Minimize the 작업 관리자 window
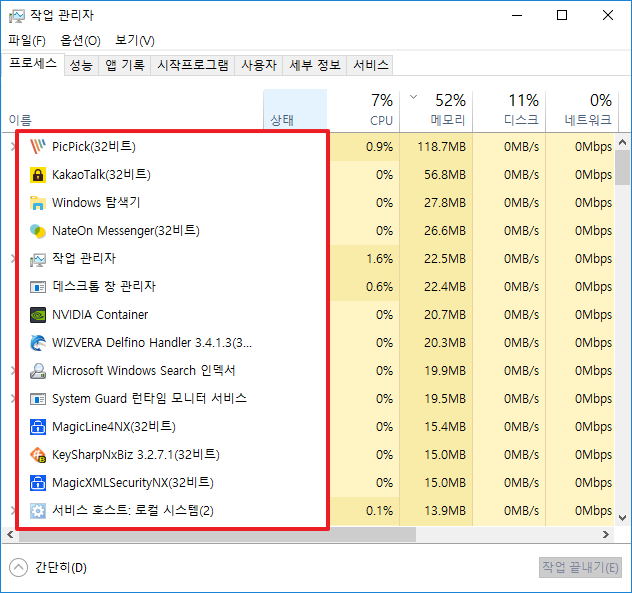 (x=517, y=16)
